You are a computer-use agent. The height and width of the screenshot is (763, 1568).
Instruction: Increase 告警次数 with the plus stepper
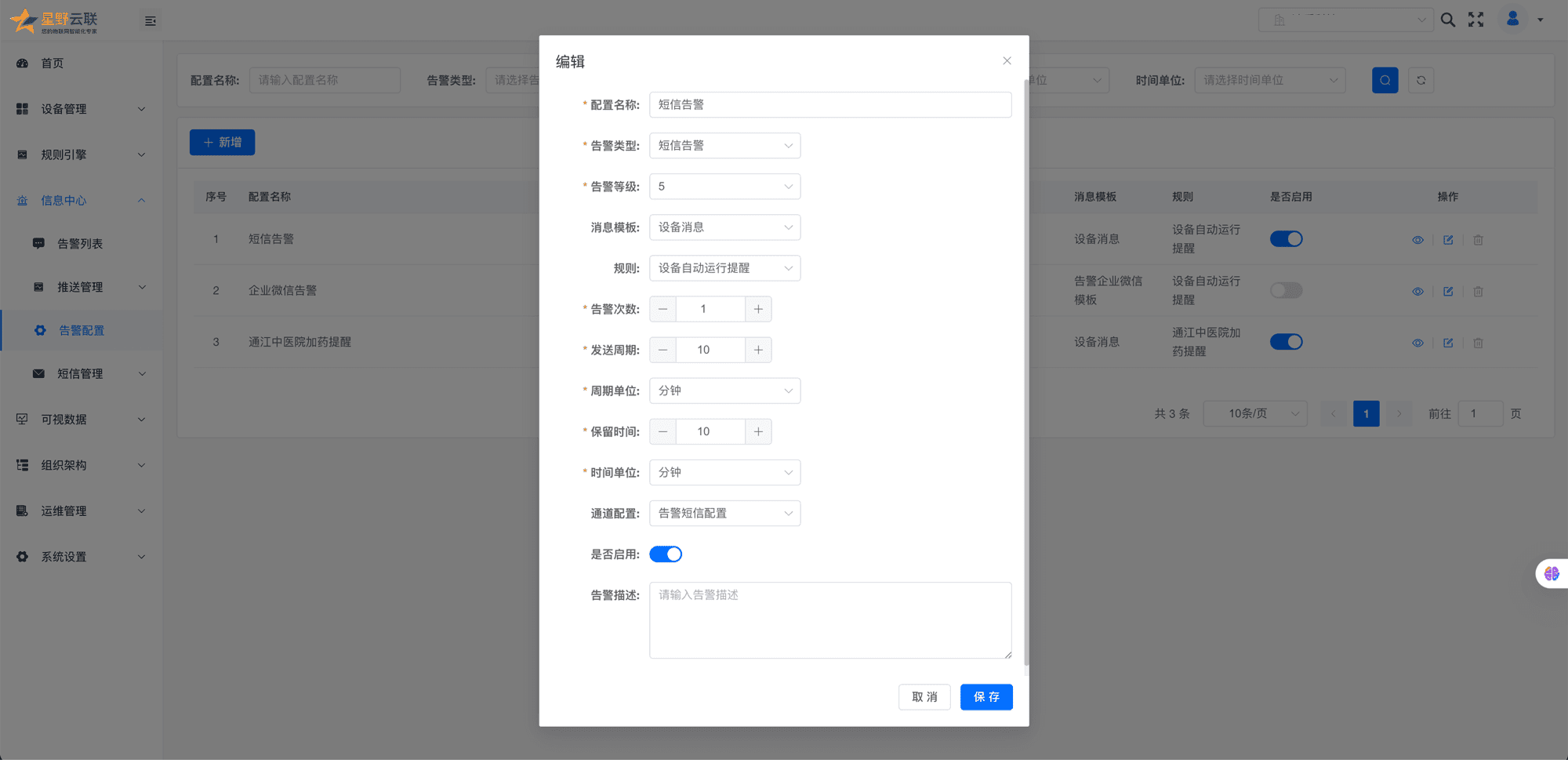tap(757, 309)
